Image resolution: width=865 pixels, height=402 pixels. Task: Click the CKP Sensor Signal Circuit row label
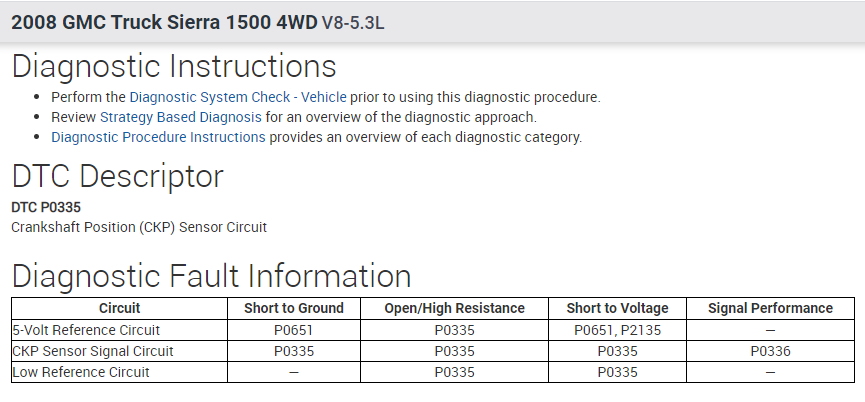click(93, 351)
